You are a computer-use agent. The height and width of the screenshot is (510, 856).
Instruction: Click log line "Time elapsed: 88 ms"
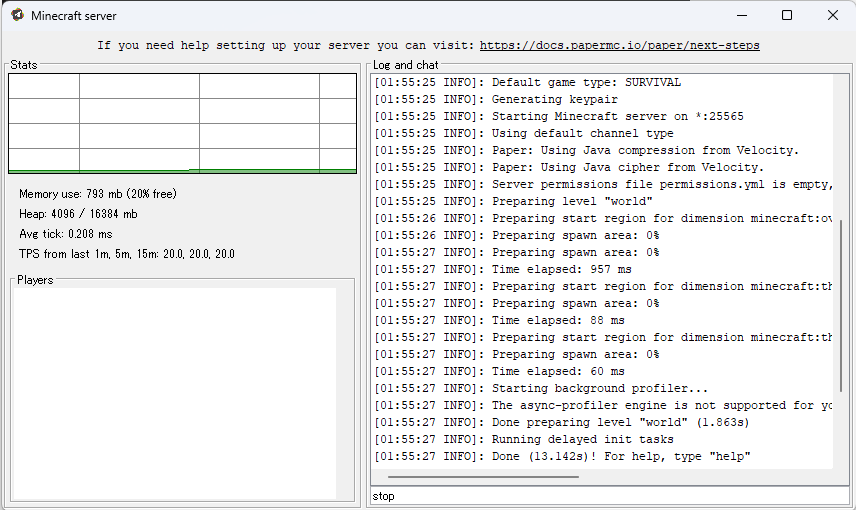tap(499, 320)
